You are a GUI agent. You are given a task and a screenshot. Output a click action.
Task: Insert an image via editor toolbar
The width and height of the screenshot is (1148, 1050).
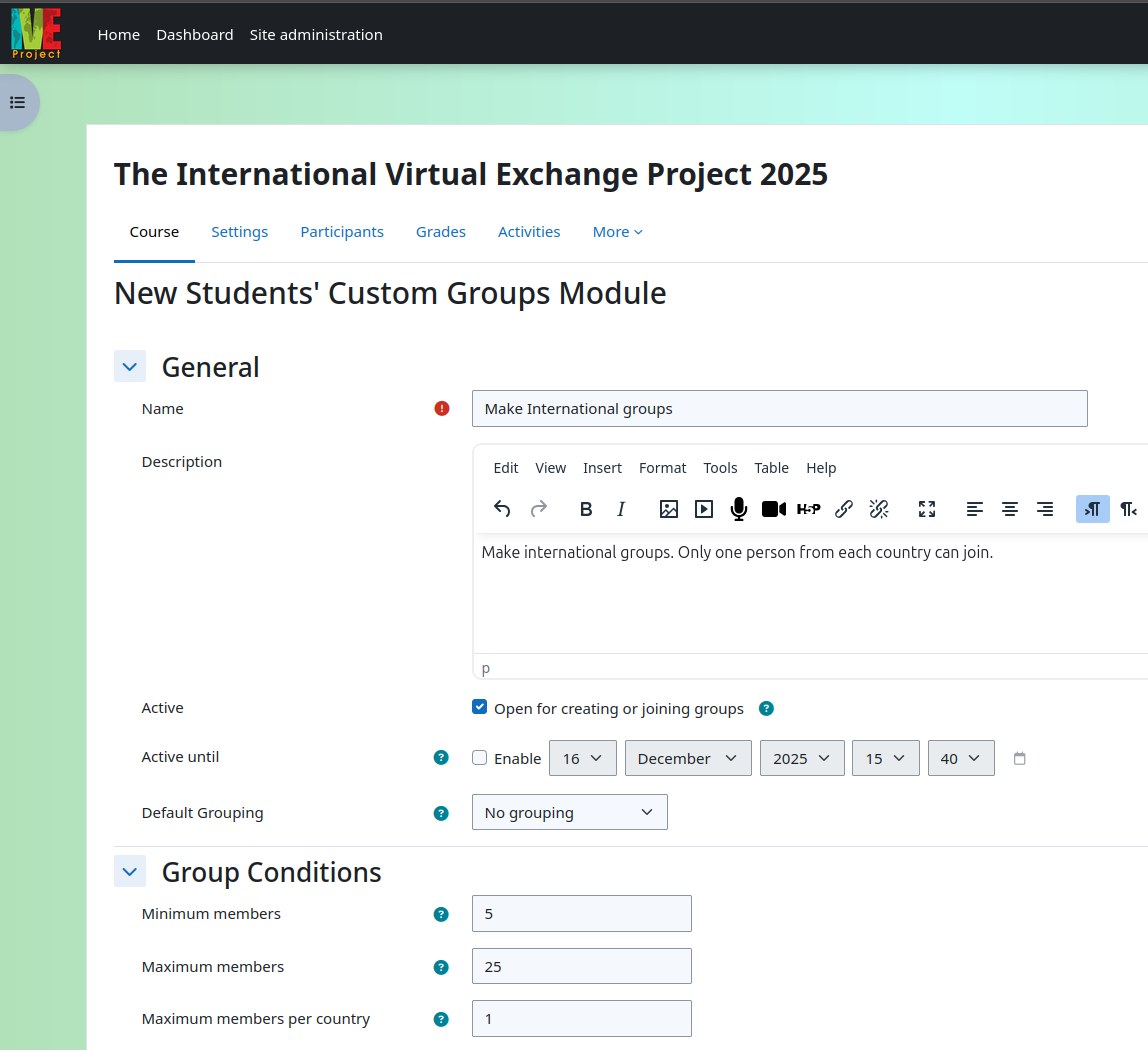pos(668,509)
